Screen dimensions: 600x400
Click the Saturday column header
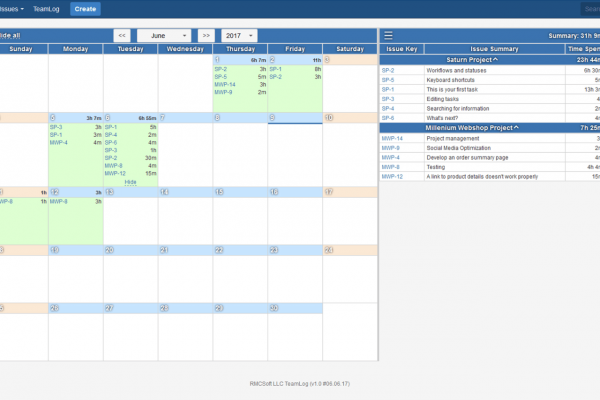coord(350,49)
